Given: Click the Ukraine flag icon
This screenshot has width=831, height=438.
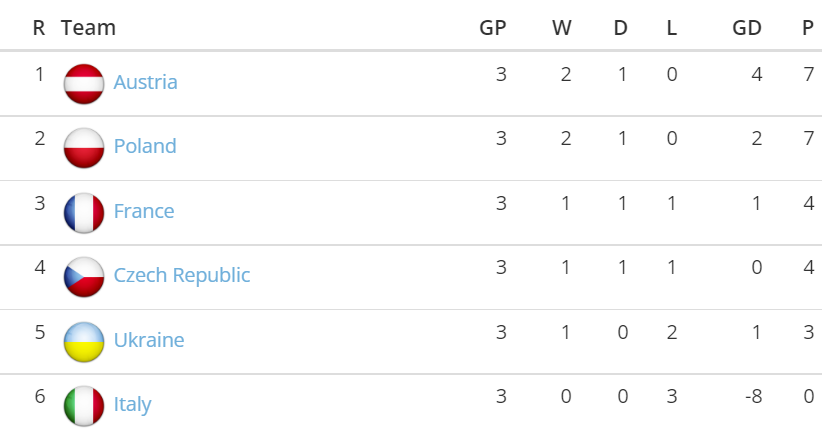Looking at the screenshot, I should (x=84, y=341).
